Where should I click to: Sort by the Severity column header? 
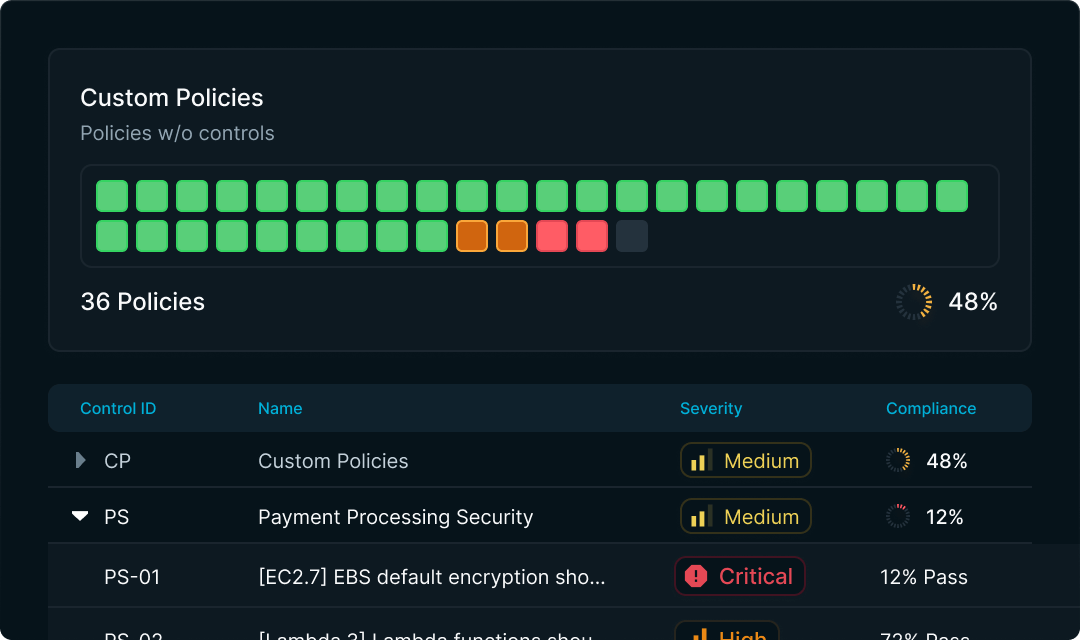pos(711,409)
